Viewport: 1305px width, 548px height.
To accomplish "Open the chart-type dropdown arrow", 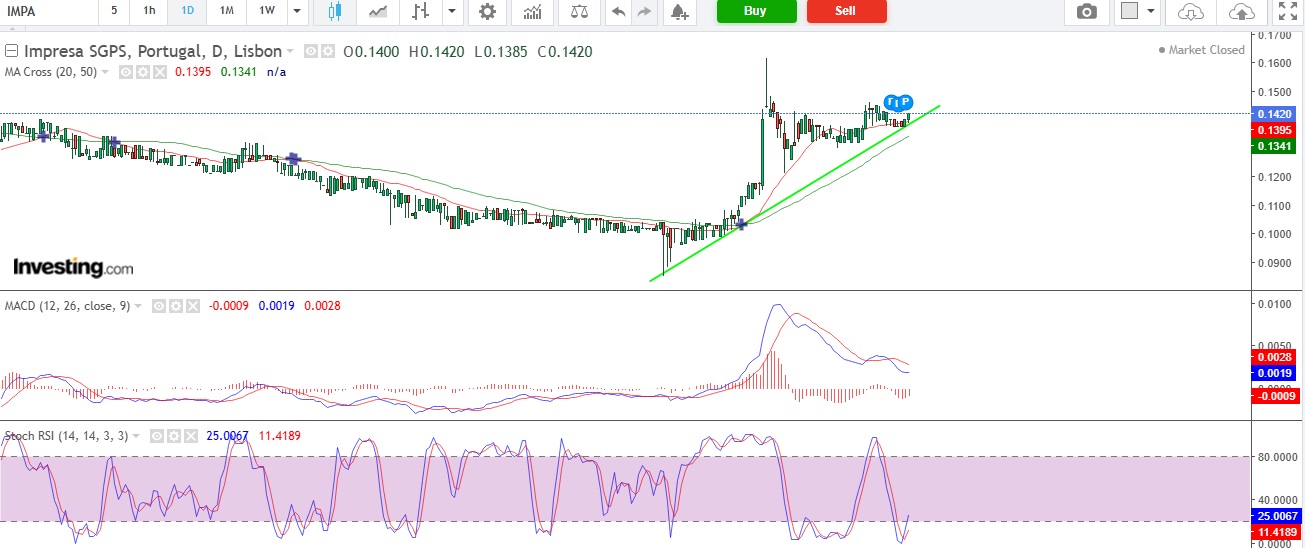I will 453,12.
